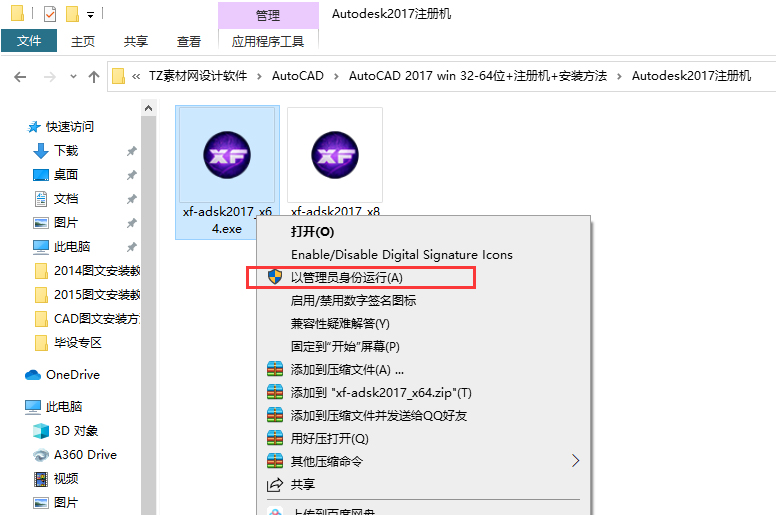
Task: Open pinned 此电脑 in quick access
Action: (72, 246)
